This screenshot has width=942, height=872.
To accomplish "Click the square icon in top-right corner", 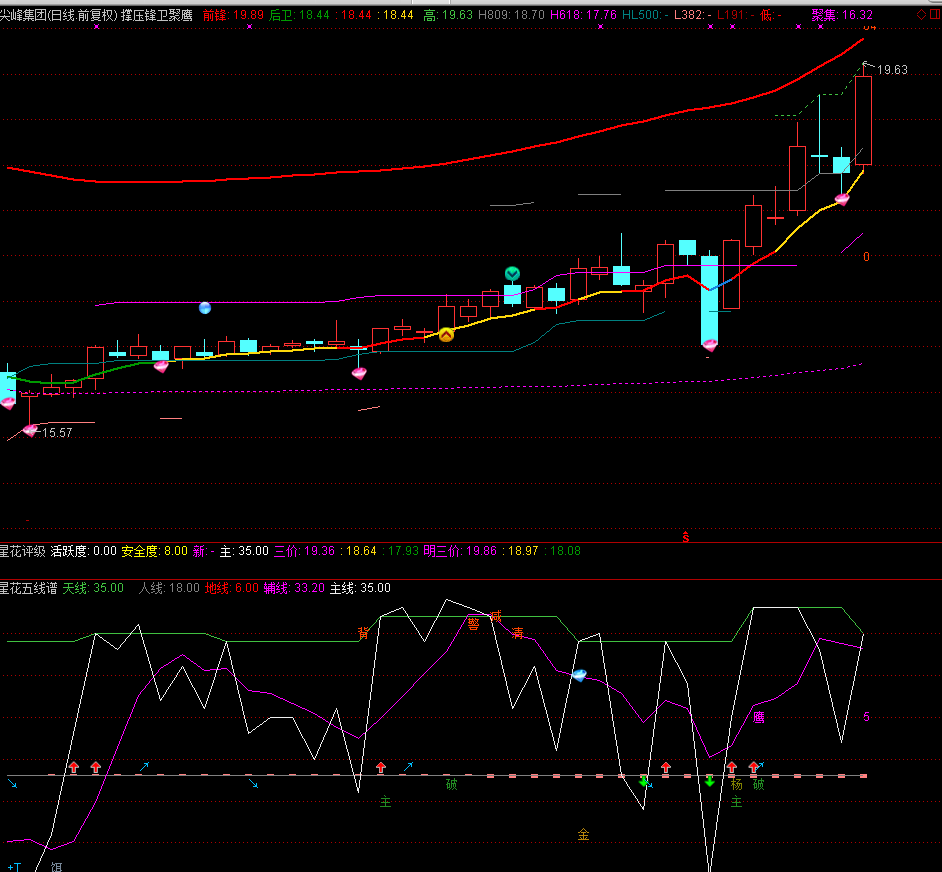I will (x=935, y=15).
